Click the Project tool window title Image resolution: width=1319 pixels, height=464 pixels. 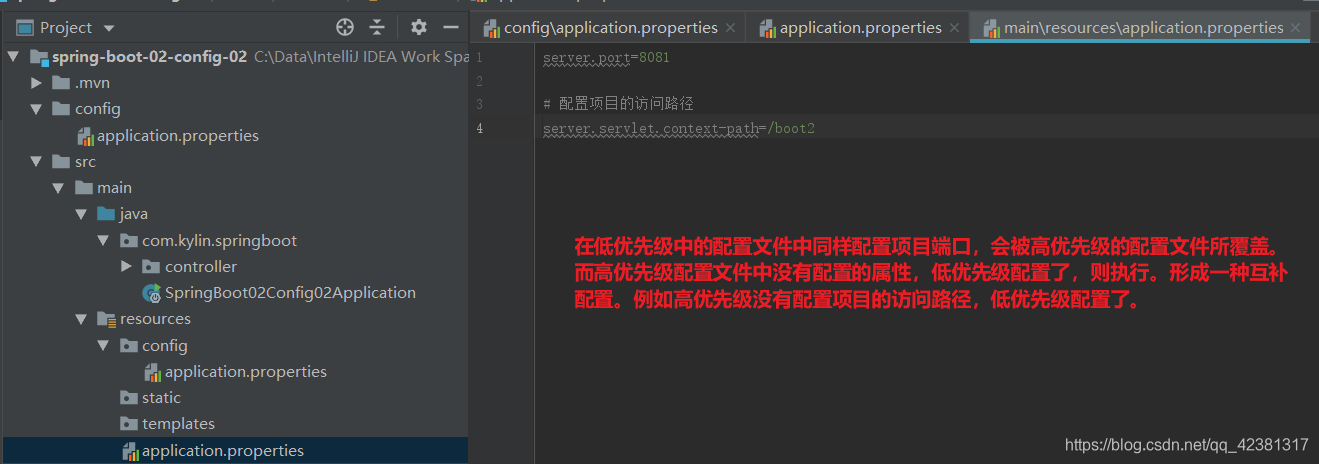tap(67, 28)
